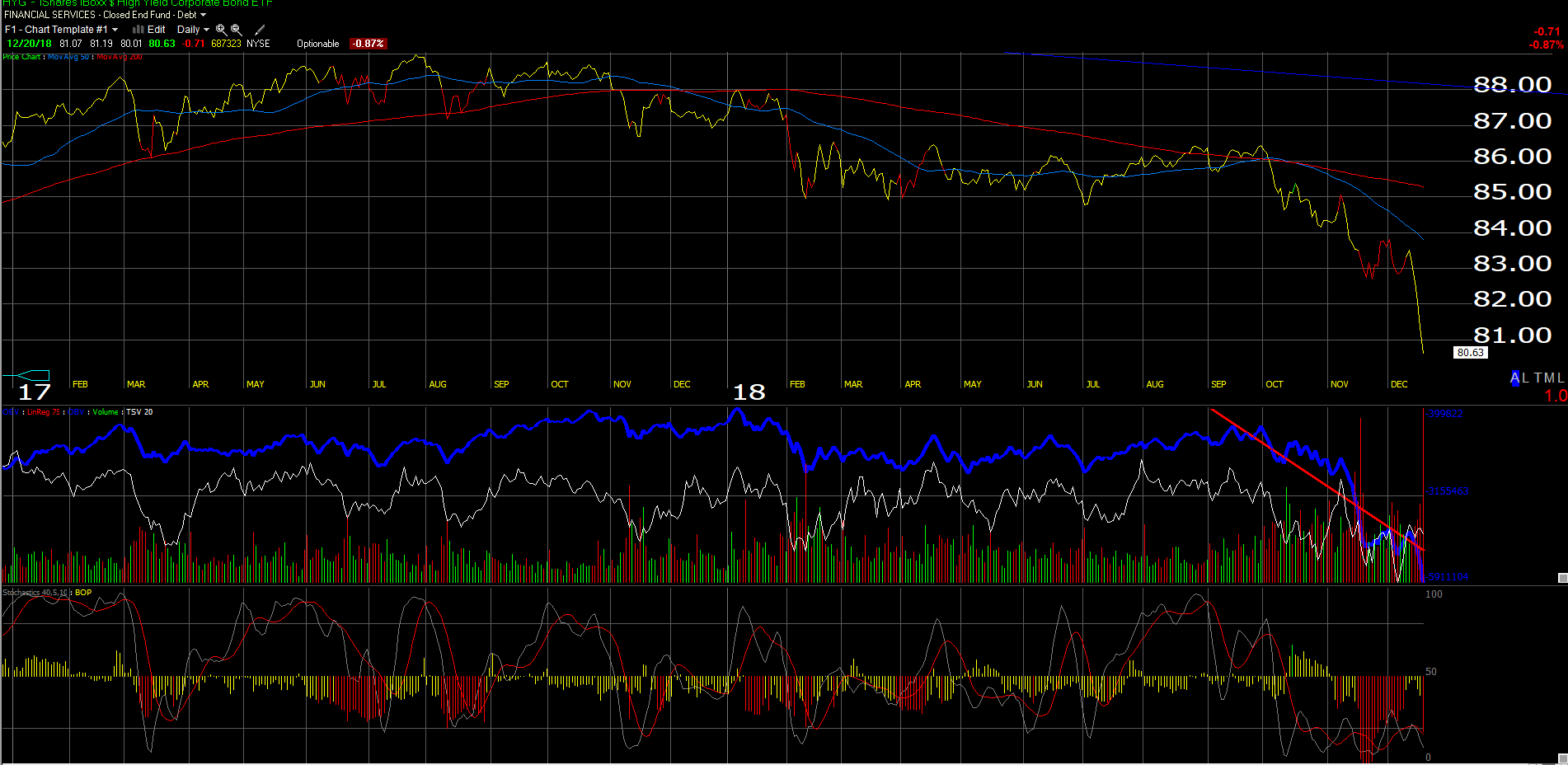Click the HYG iShares symbol title

(137, 3)
